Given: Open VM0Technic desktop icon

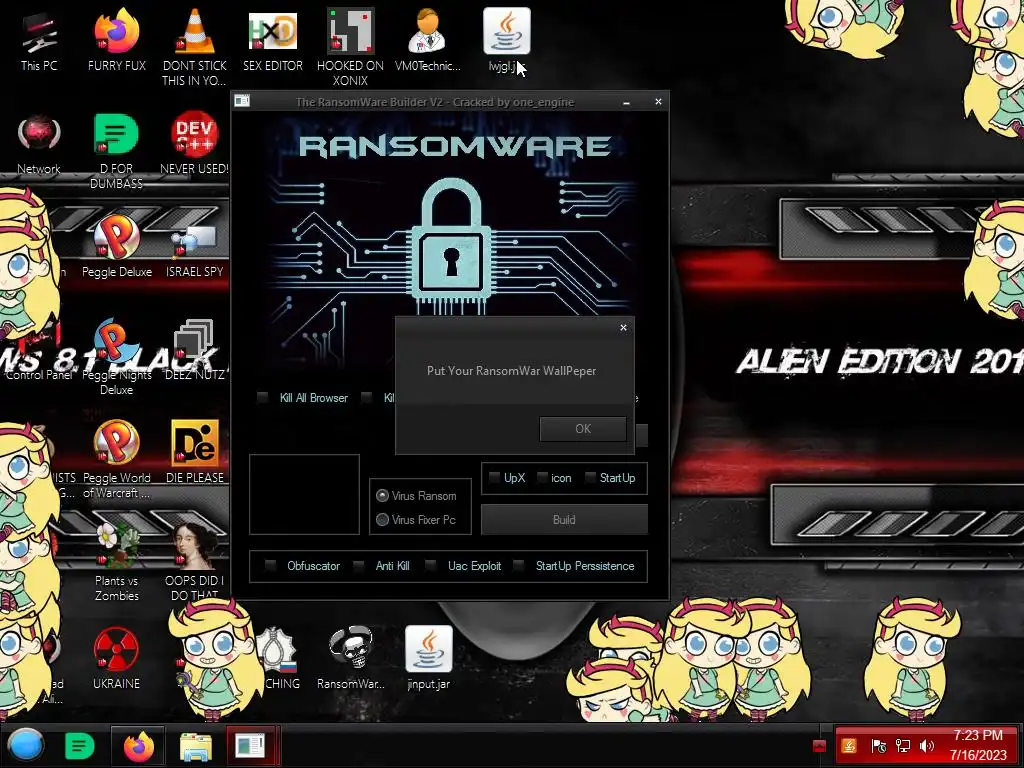Looking at the screenshot, I should (x=428, y=40).
